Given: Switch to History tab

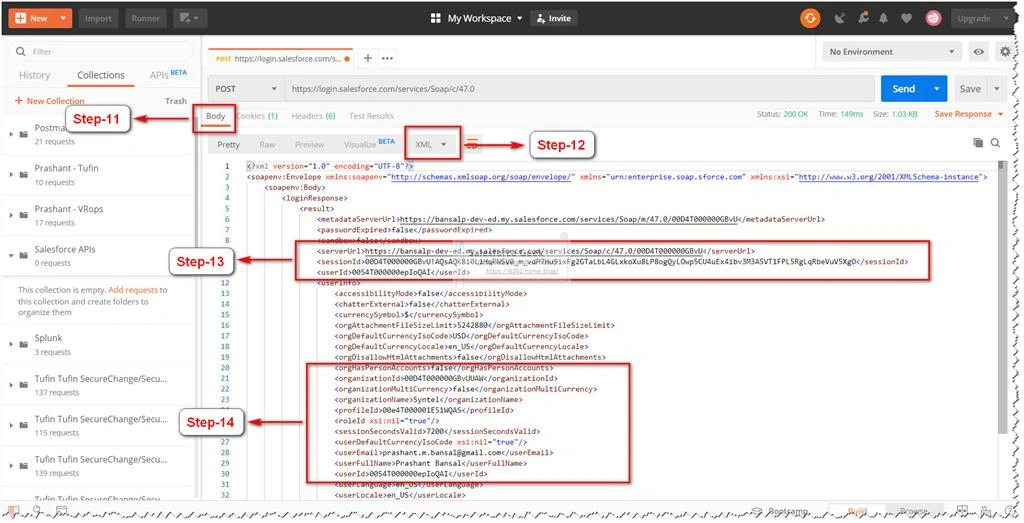Looking at the screenshot, I should (x=35, y=75).
